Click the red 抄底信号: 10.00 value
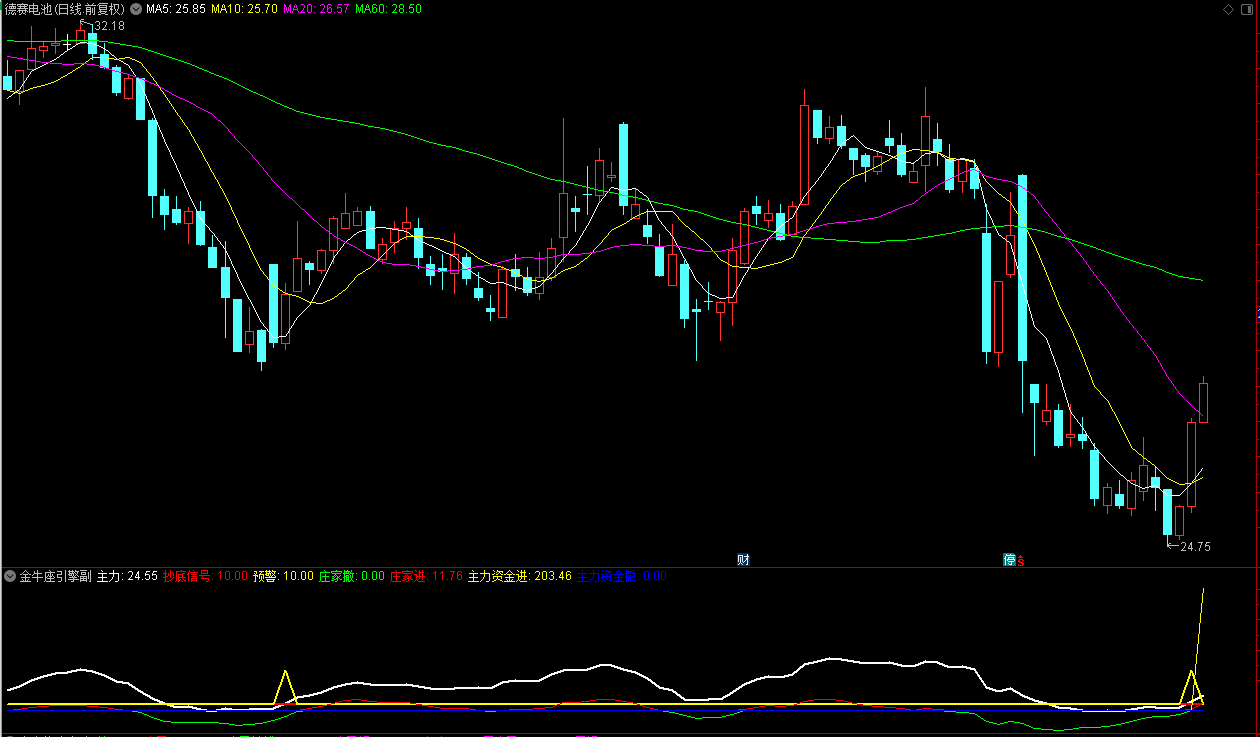This screenshot has height=737, width=1260. [x=205, y=576]
